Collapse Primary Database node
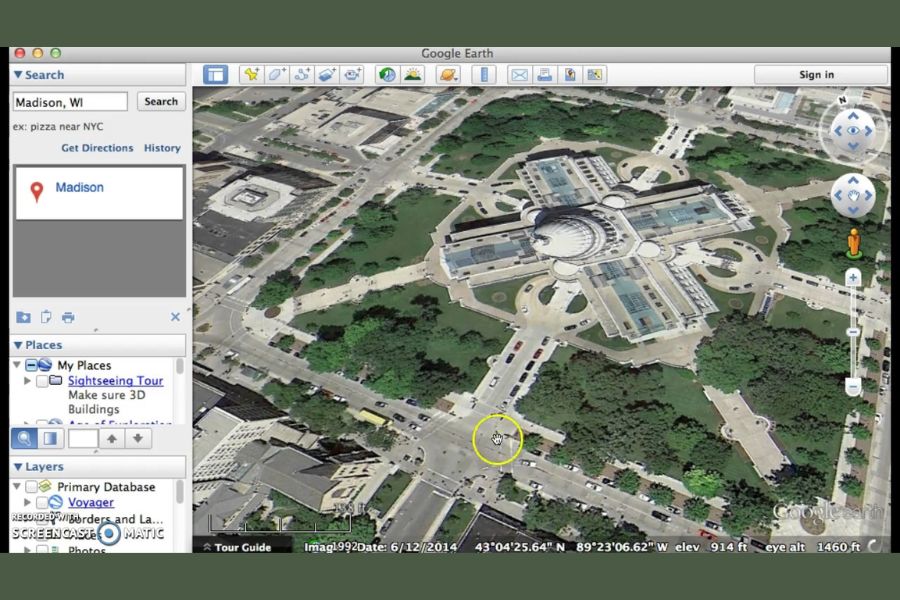The width and height of the screenshot is (900, 600). pyautogui.click(x=17, y=487)
